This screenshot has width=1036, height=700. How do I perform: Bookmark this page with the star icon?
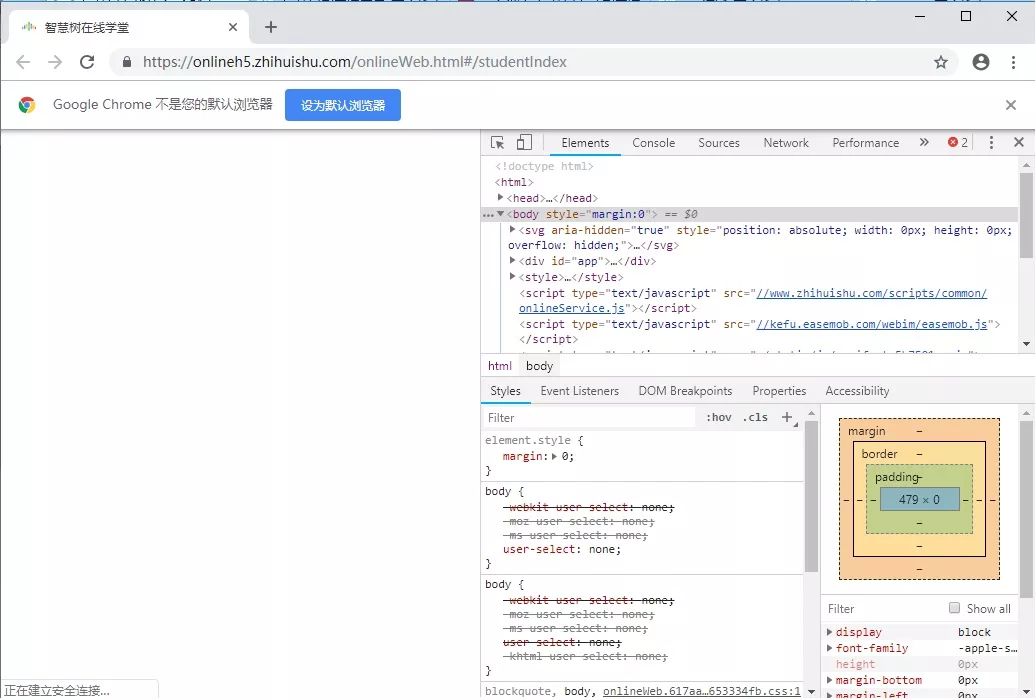coord(941,62)
